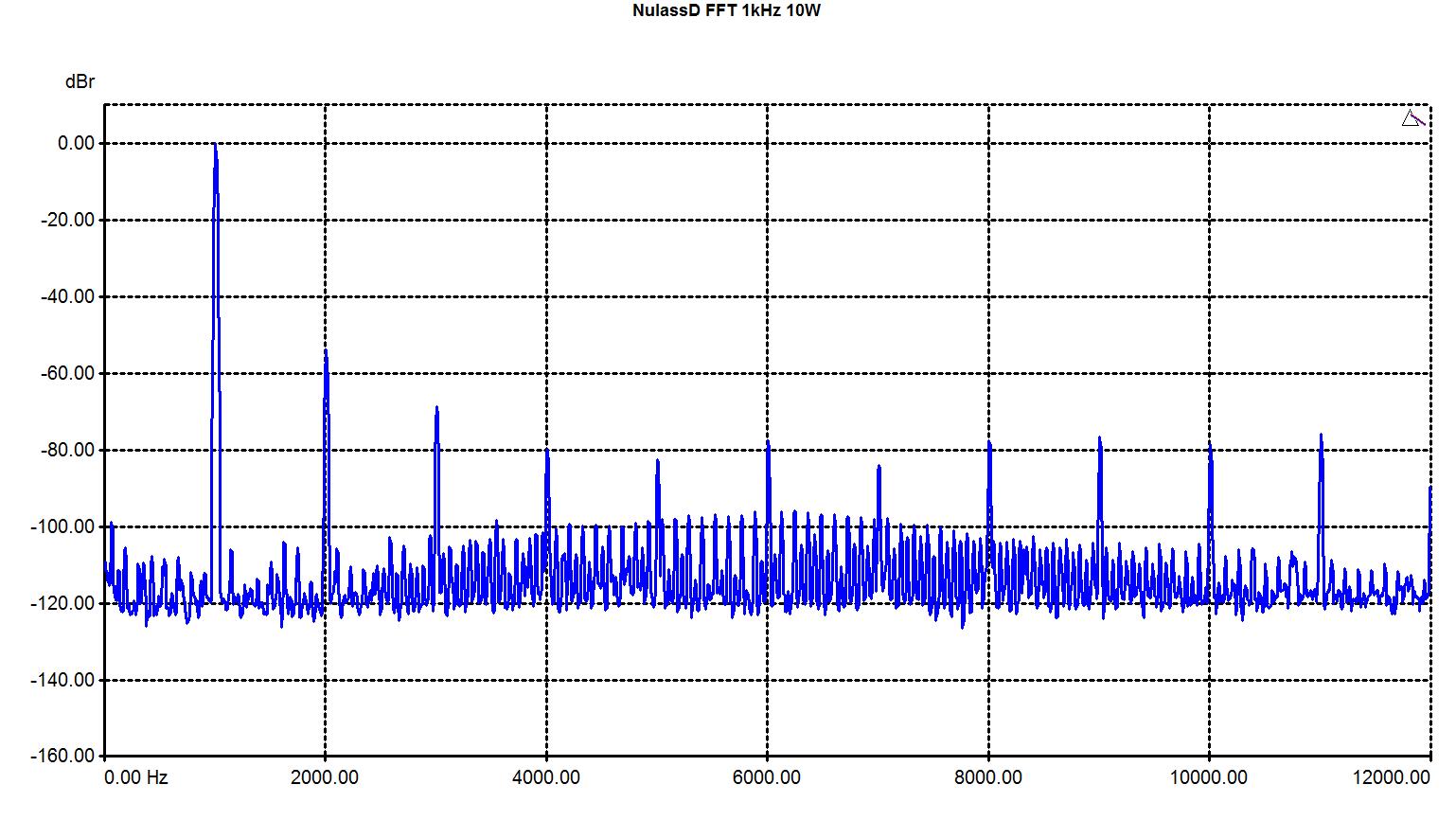Click the triangle marker icon in top-right corner

1412,118
